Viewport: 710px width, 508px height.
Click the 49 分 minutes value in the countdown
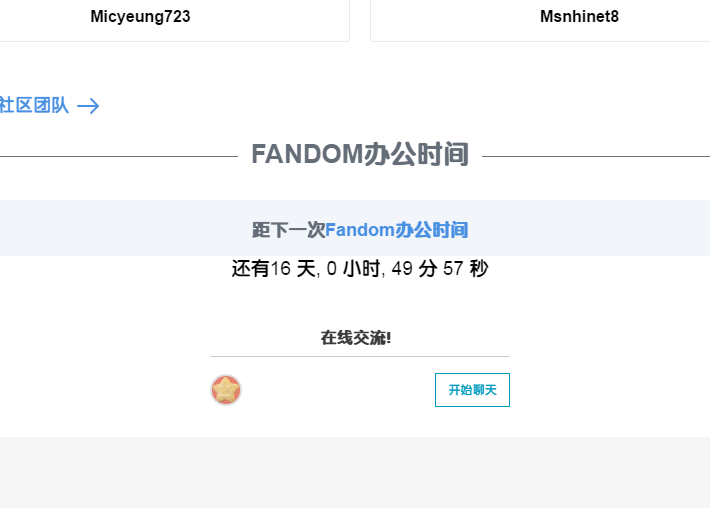click(x=414, y=268)
